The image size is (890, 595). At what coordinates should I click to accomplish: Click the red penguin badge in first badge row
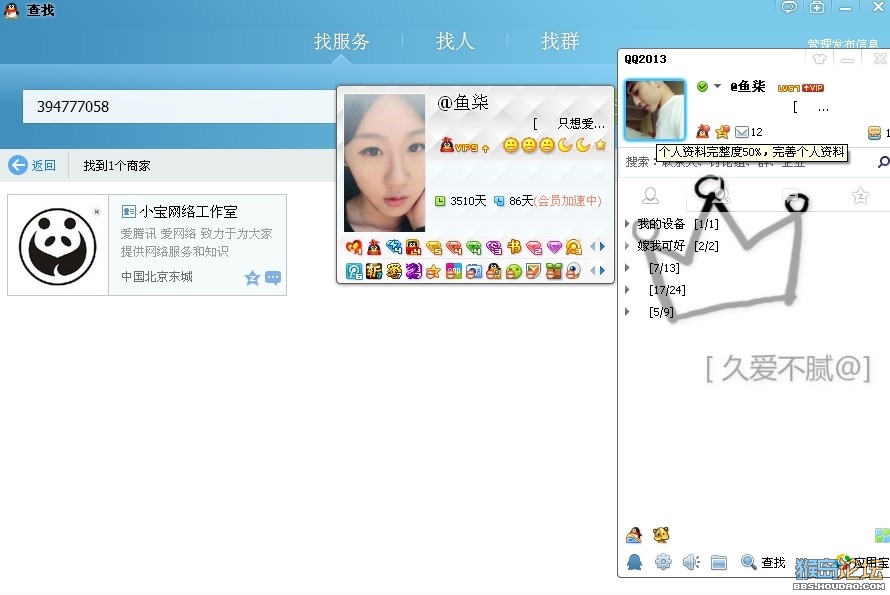[x=373, y=247]
